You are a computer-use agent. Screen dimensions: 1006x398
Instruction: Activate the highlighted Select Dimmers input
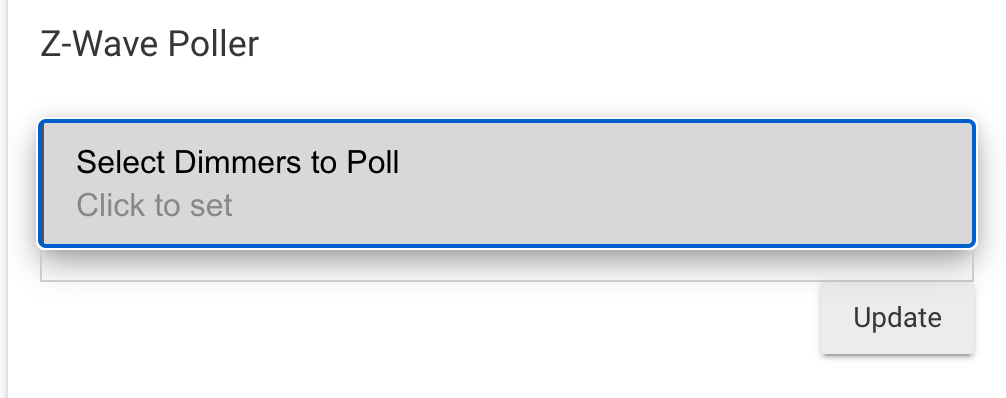[507, 183]
